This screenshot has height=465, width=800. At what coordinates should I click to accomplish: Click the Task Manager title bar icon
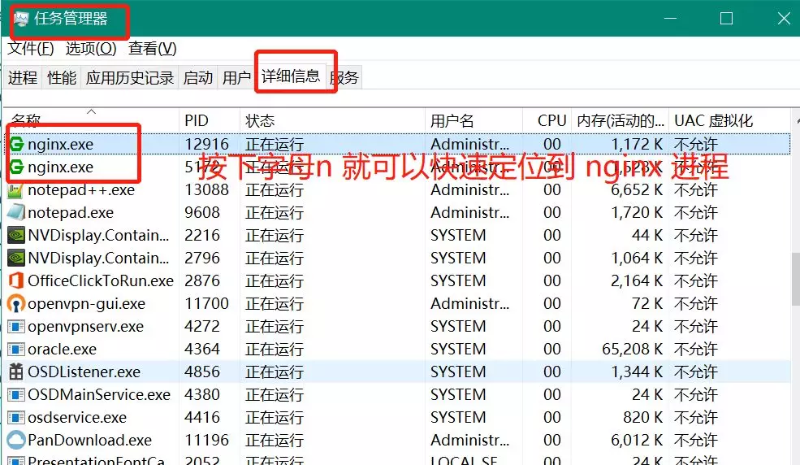pyautogui.click(x=21, y=19)
